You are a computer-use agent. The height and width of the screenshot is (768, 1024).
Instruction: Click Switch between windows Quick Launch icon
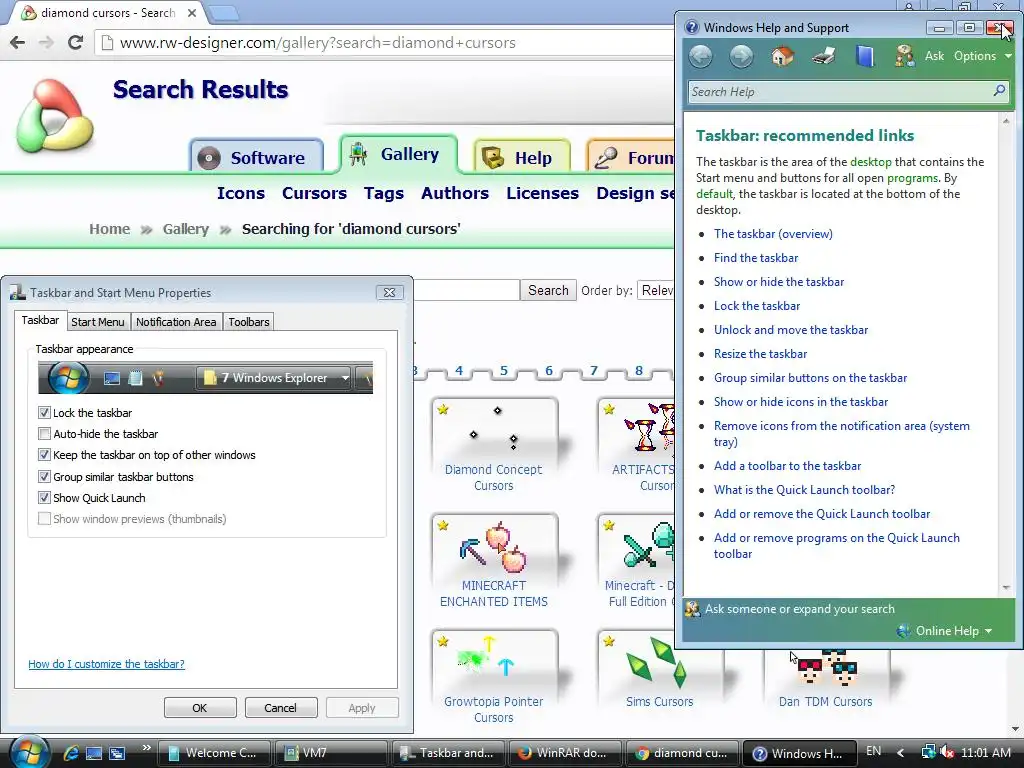[117, 753]
